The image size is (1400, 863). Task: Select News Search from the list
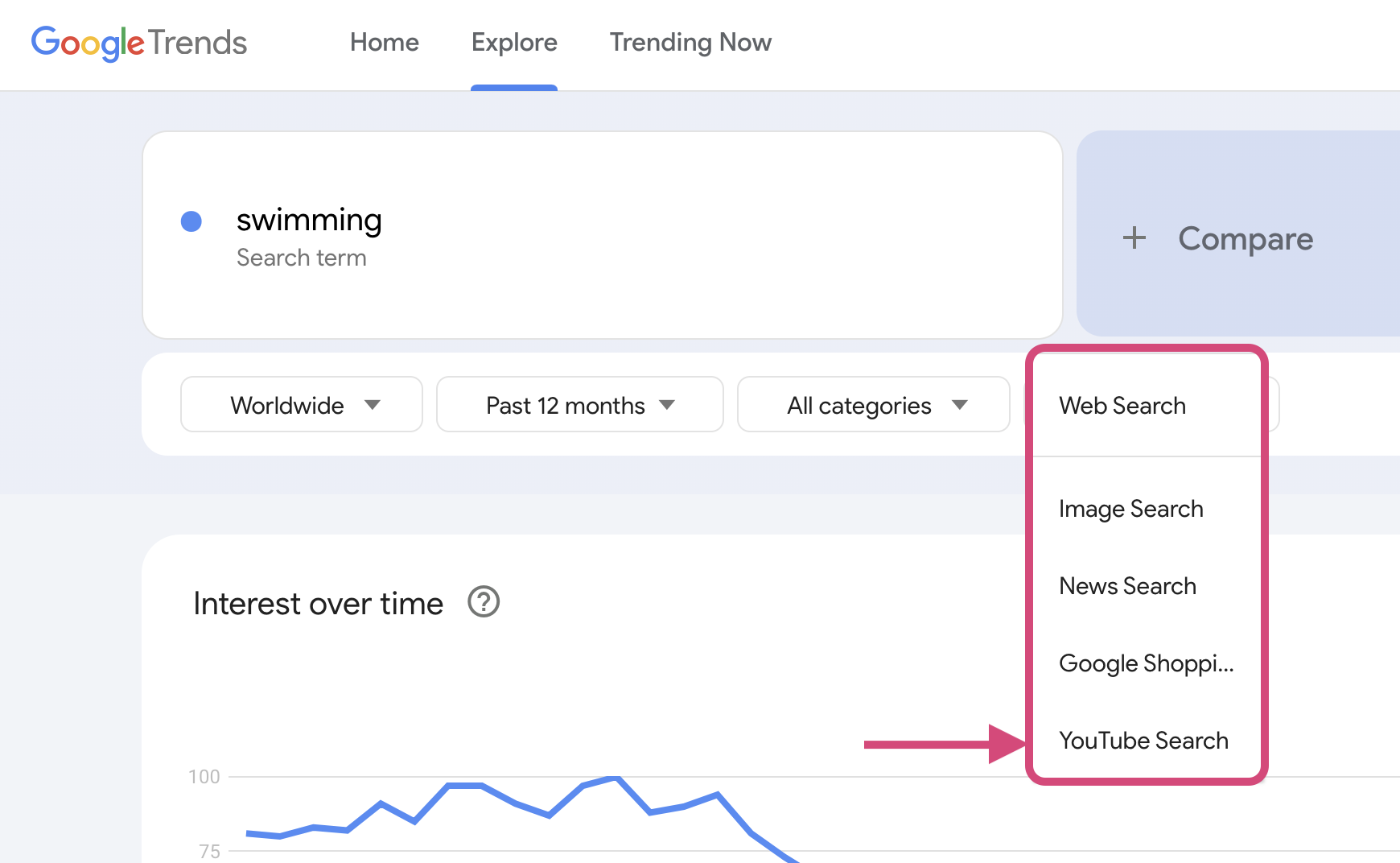coord(1128,586)
